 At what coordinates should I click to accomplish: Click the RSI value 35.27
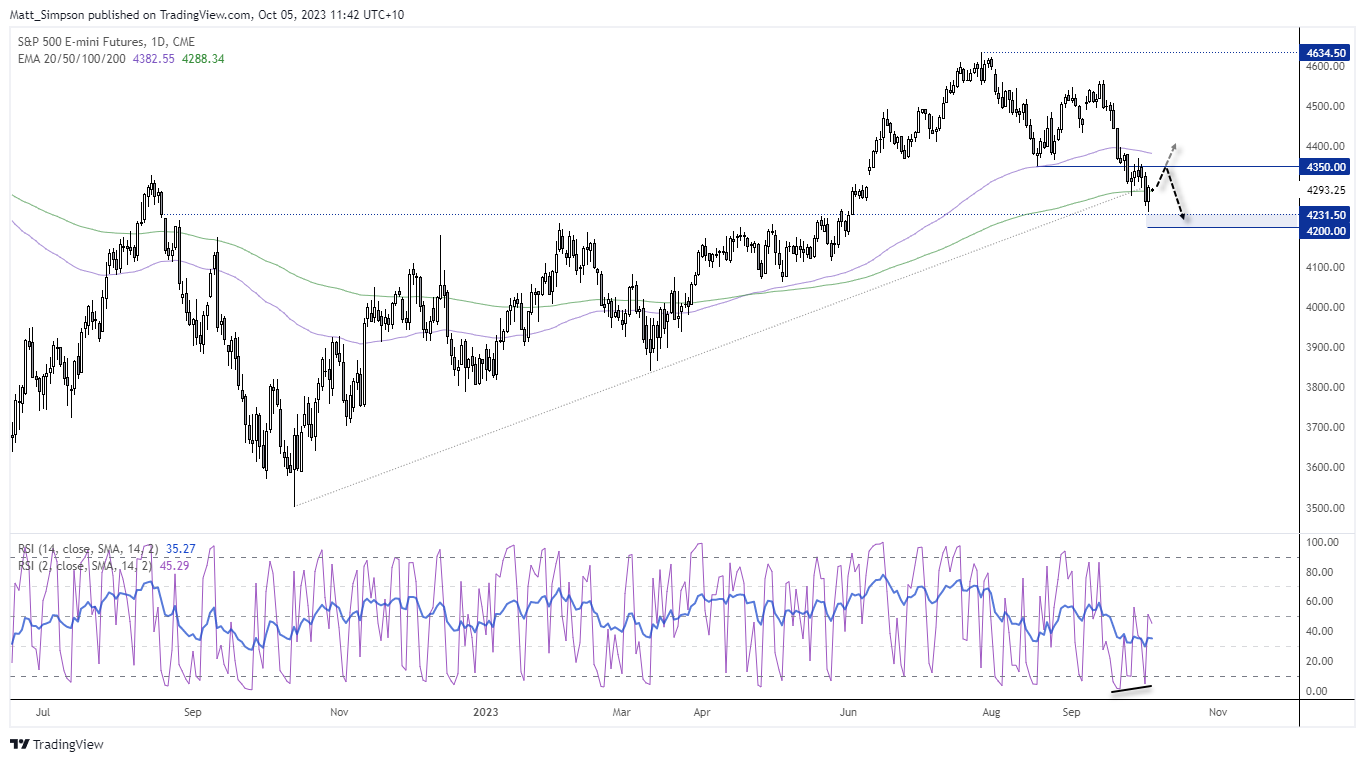(x=182, y=548)
